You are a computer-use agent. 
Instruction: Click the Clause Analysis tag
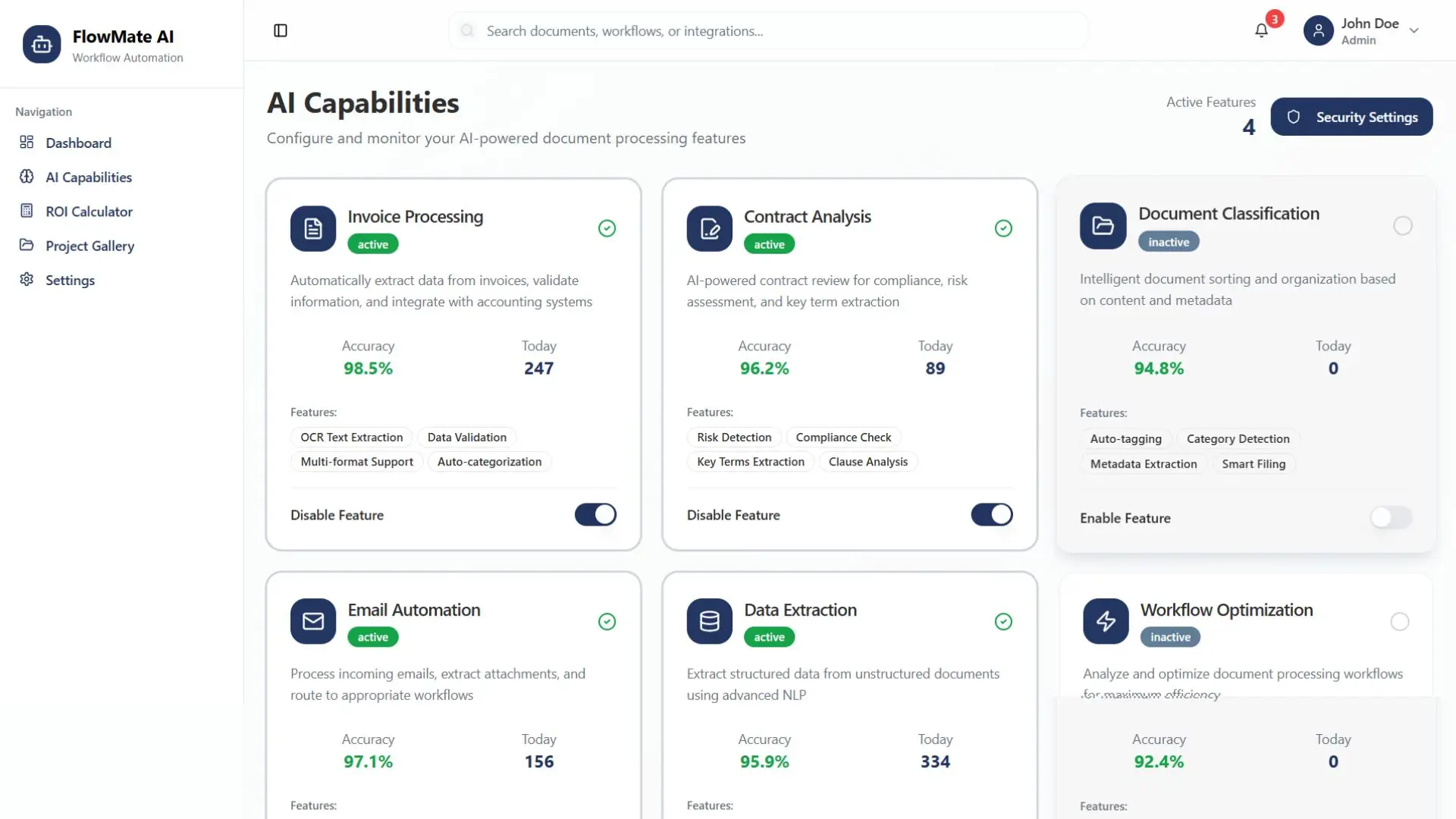click(868, 461)
